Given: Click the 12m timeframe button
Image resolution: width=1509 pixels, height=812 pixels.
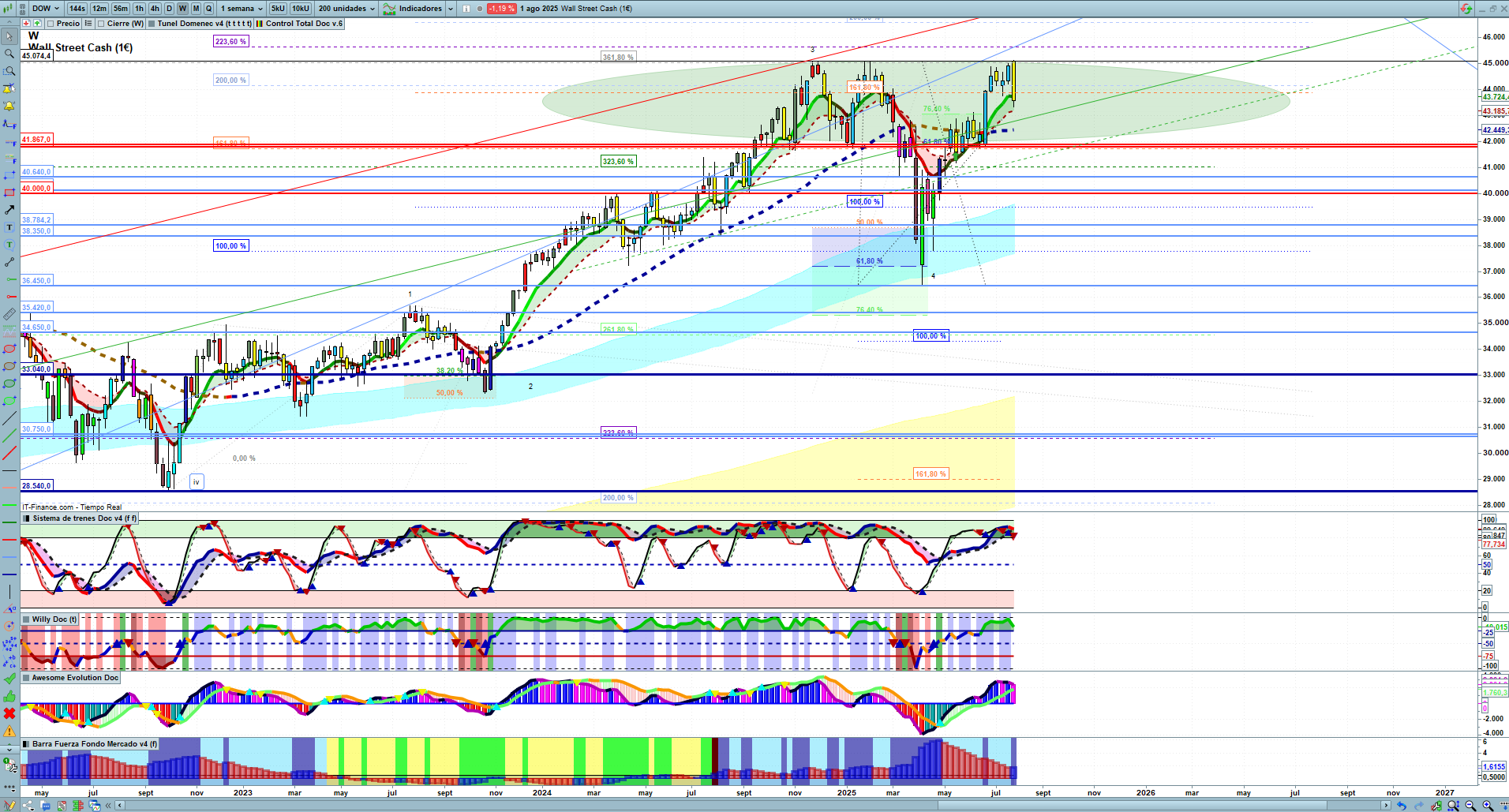Looking at the screenshot, I should coord(99,9).
